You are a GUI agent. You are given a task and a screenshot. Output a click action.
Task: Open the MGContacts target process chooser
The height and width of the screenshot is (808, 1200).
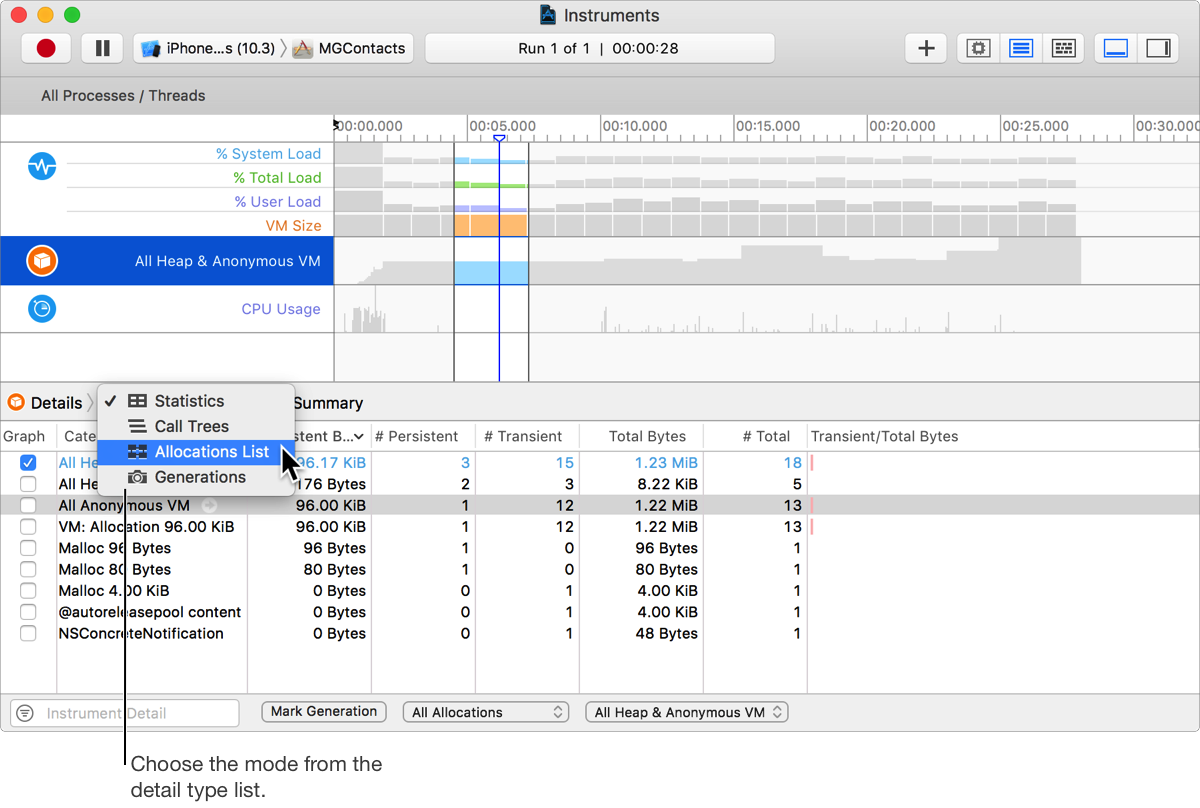tap(351, 48)
